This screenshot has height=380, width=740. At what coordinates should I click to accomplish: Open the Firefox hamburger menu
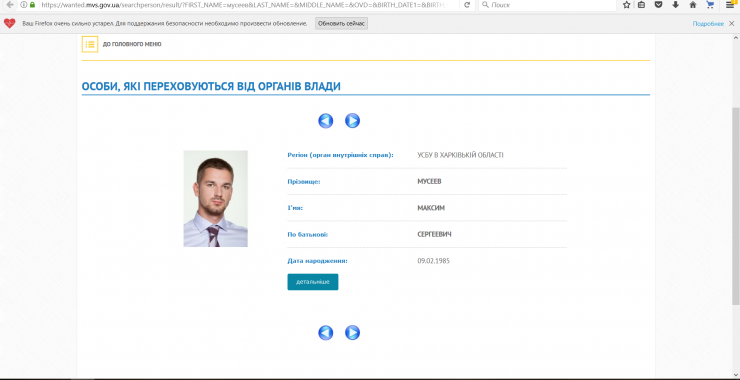coord(730,5)
